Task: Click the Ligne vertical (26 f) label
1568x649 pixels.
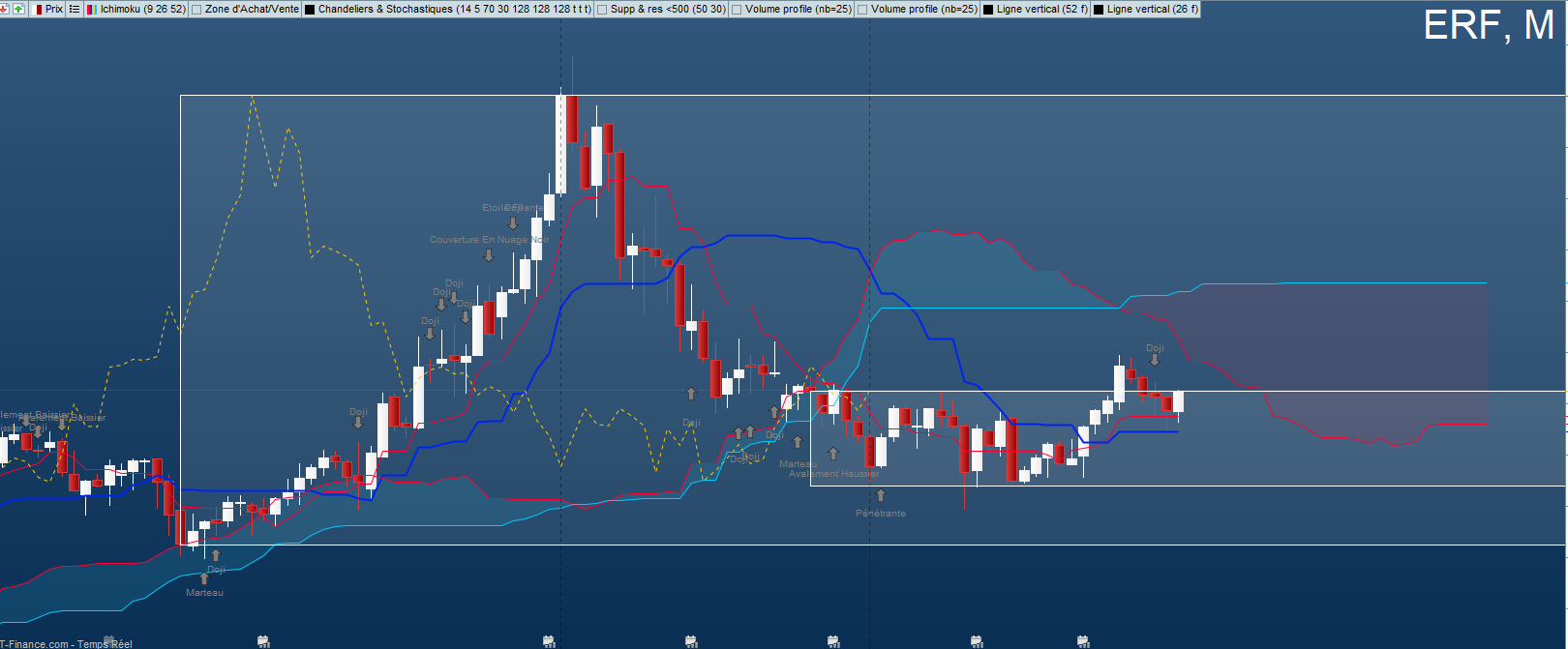Action: point(1152,9)
